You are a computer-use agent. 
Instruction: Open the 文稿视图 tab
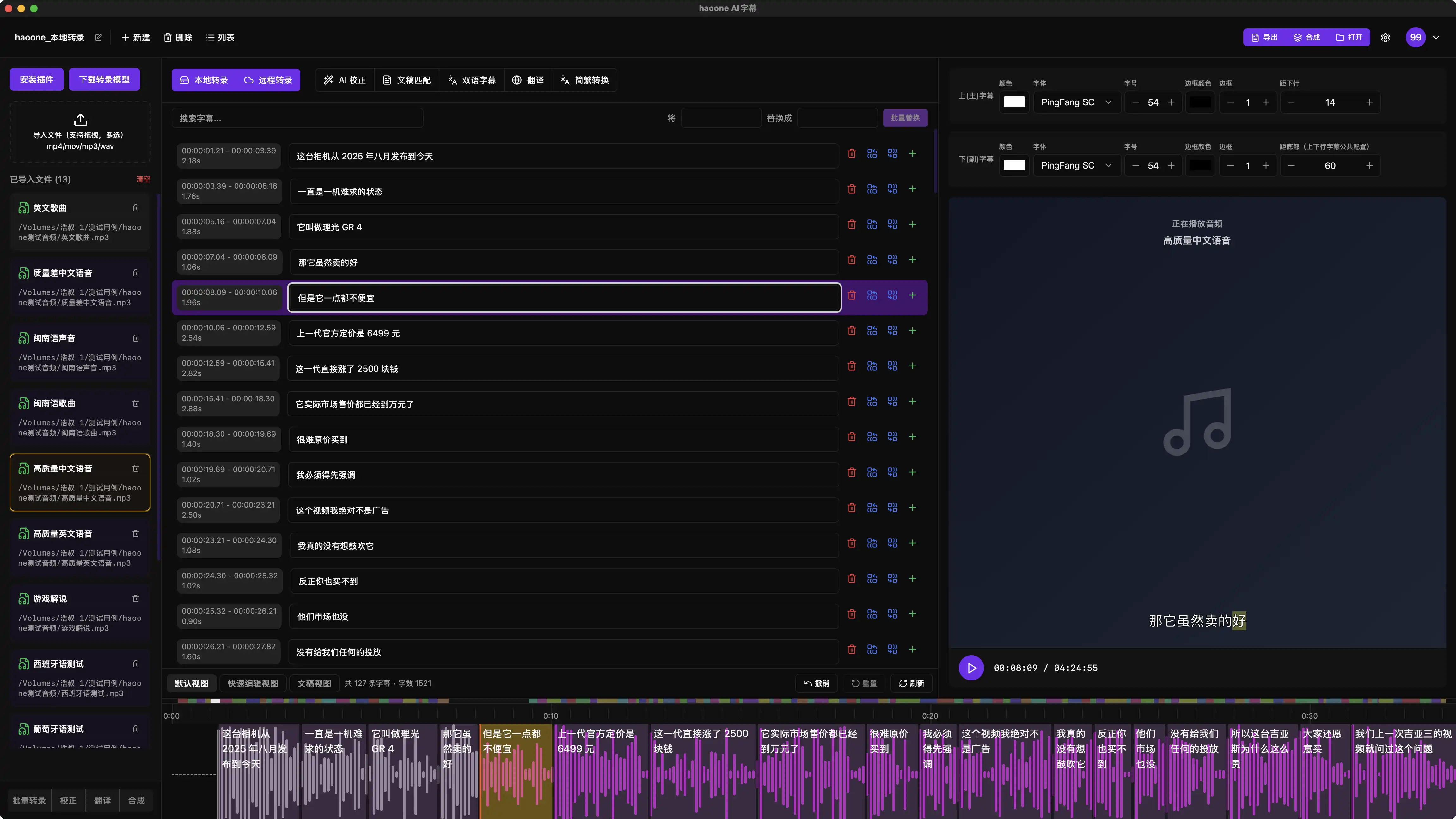pyautogui.click(x=314, y=683)
